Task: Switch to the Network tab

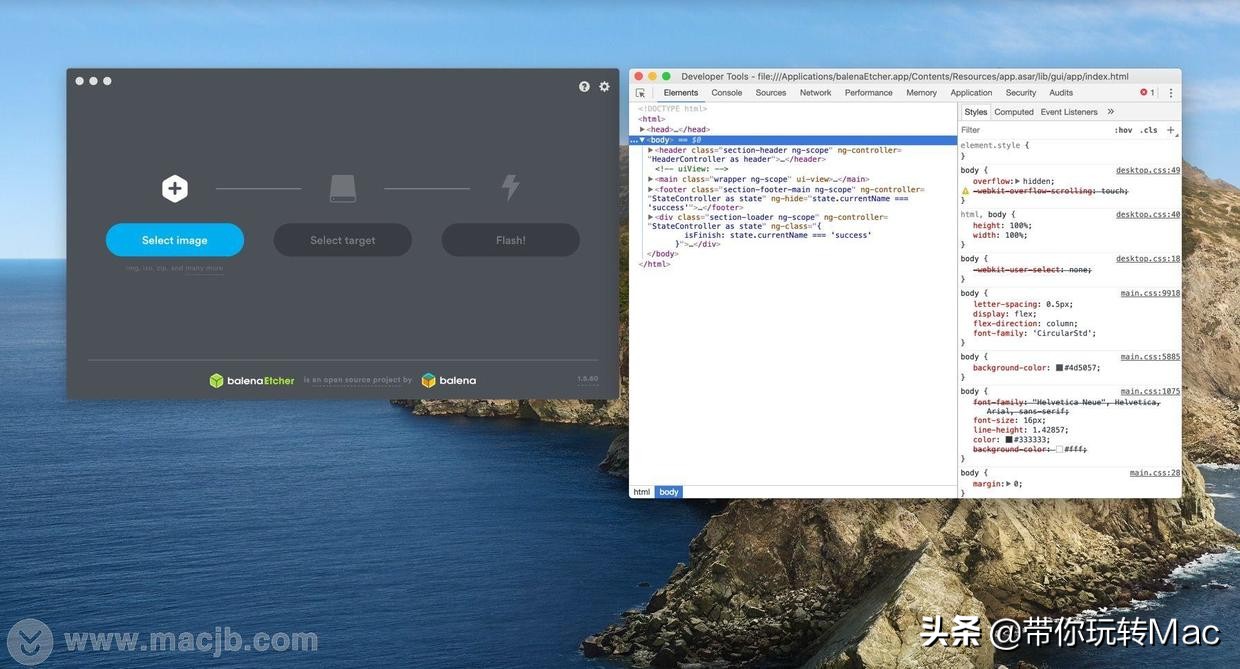Action: 815,93
